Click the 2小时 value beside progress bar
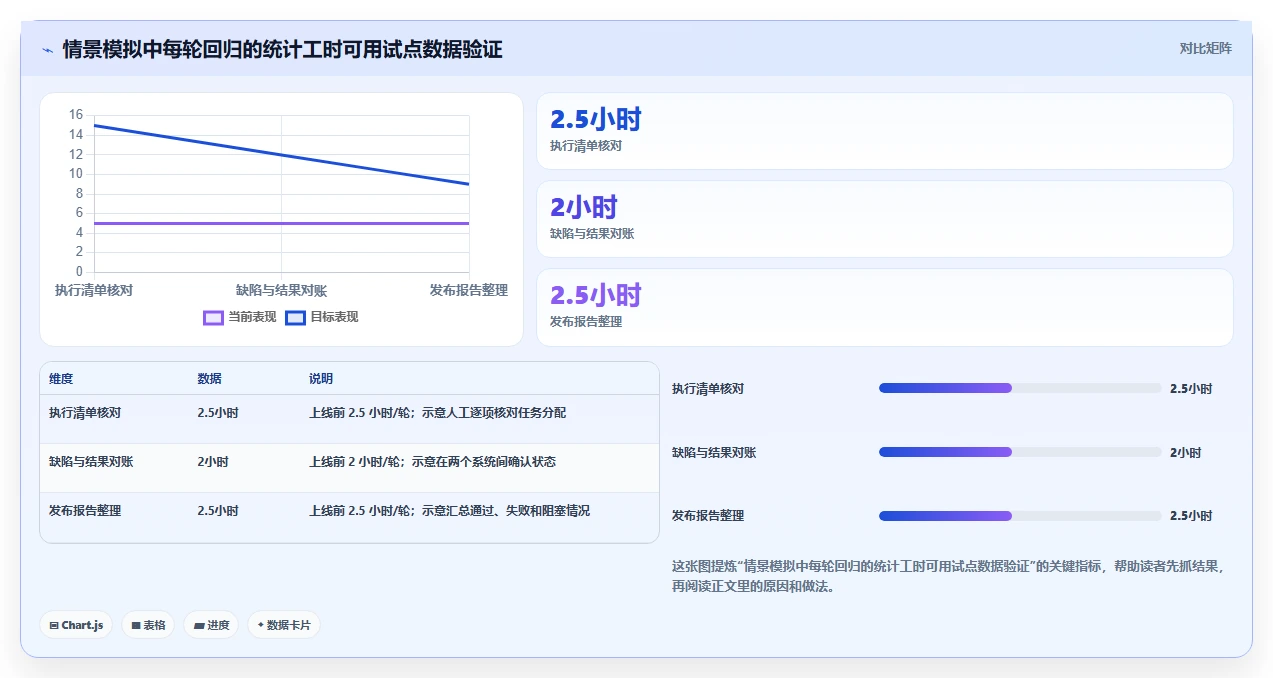The image size is (1273, 678). tap(1185, 452)
